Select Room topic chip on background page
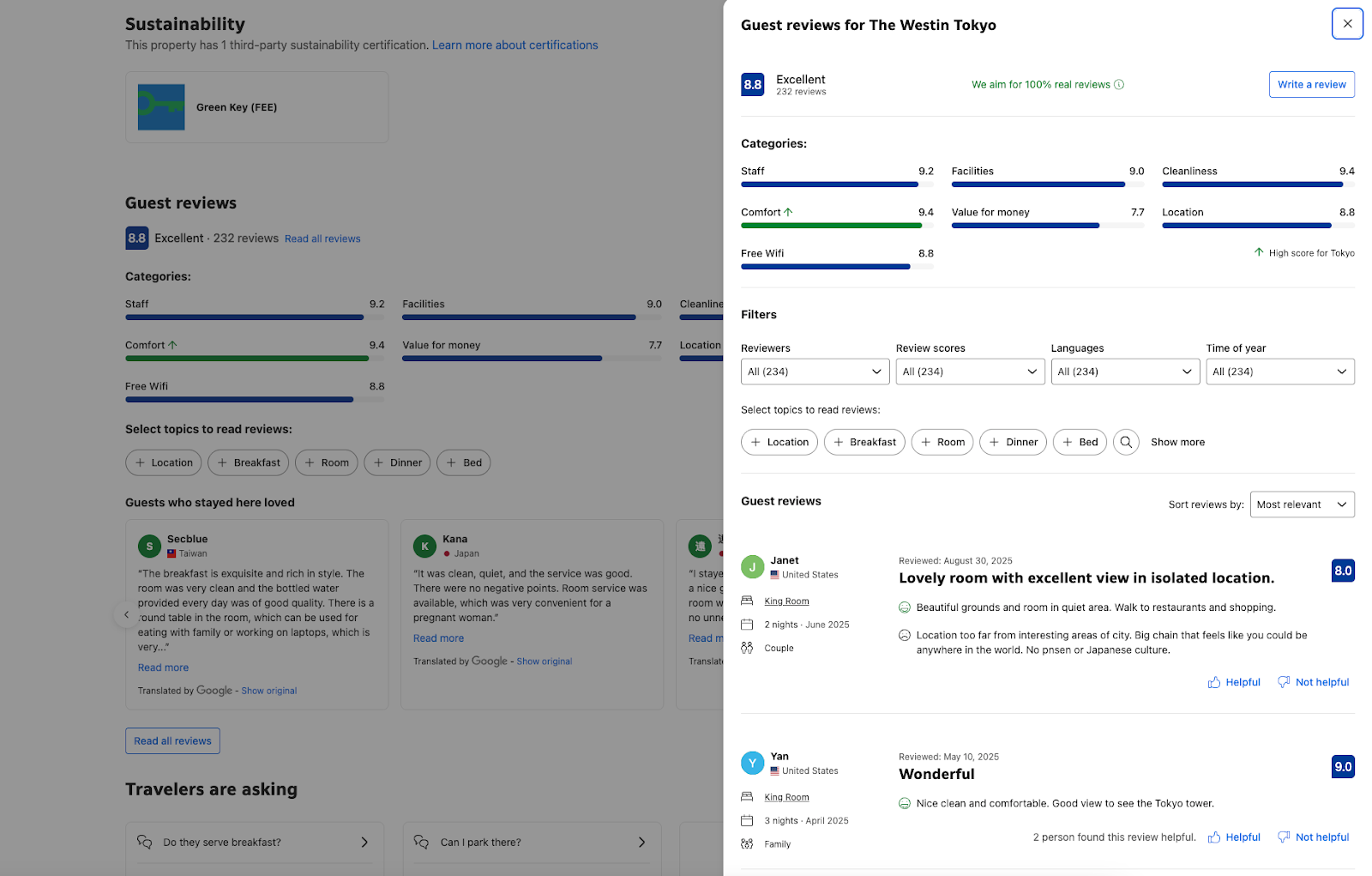Image resolution: width=1372 pixels, height=876 pixels. 326,462
